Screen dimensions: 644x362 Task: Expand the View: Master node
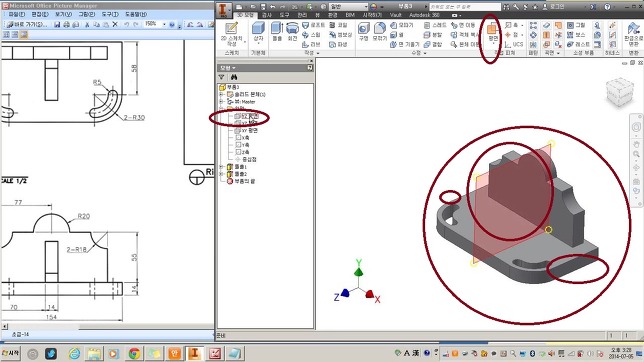coord(221,101)
